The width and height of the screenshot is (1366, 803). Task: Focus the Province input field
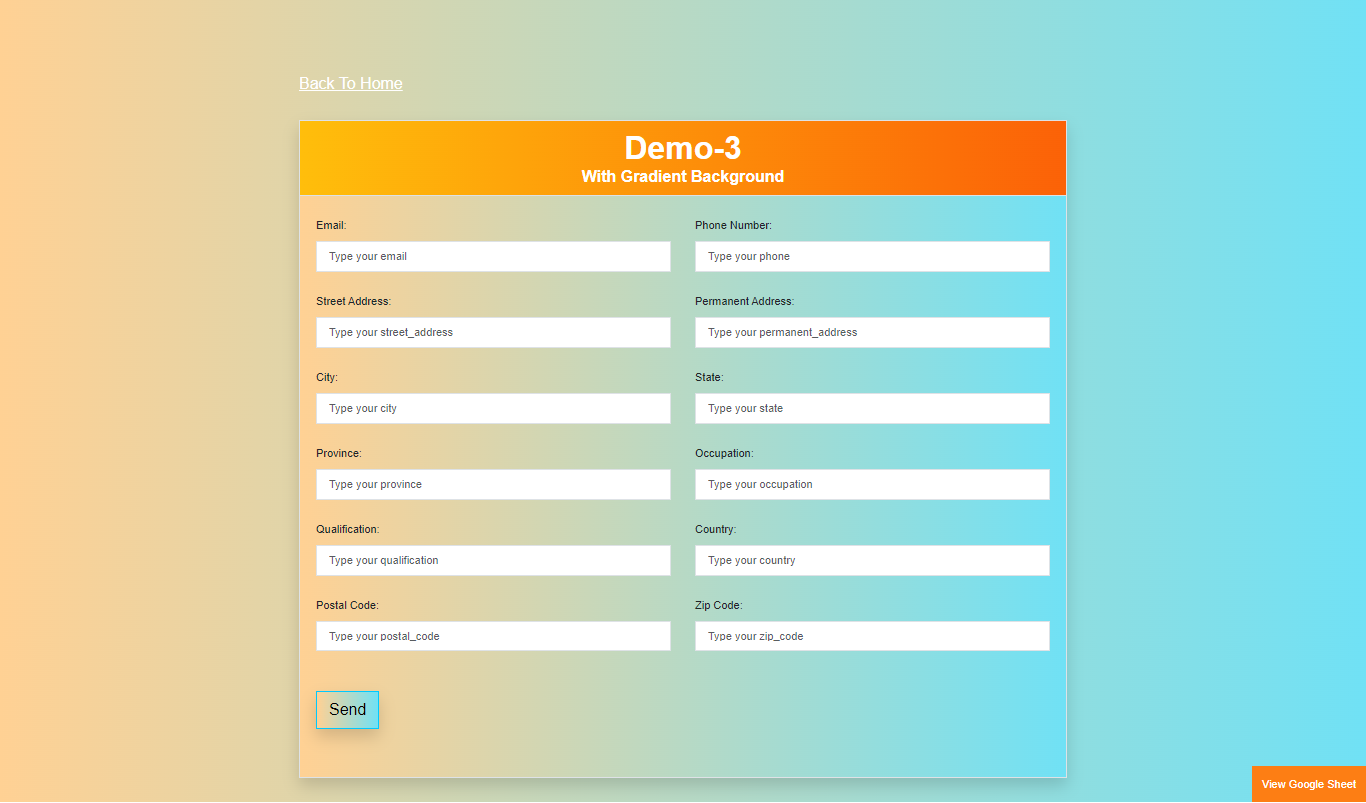click(493, 484)
